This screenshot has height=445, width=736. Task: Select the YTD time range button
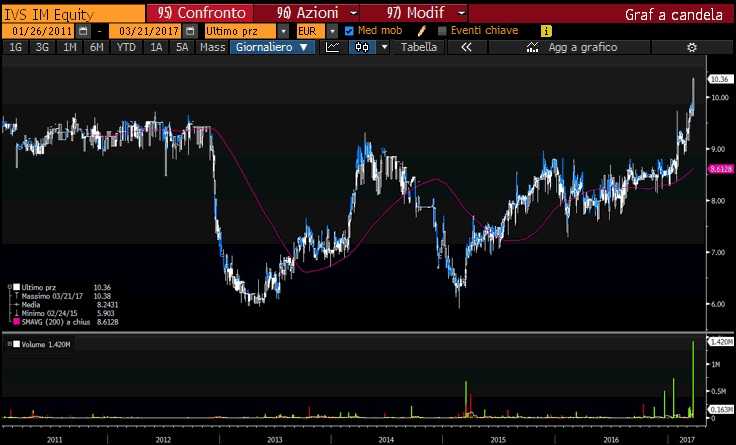coord(126,47)
